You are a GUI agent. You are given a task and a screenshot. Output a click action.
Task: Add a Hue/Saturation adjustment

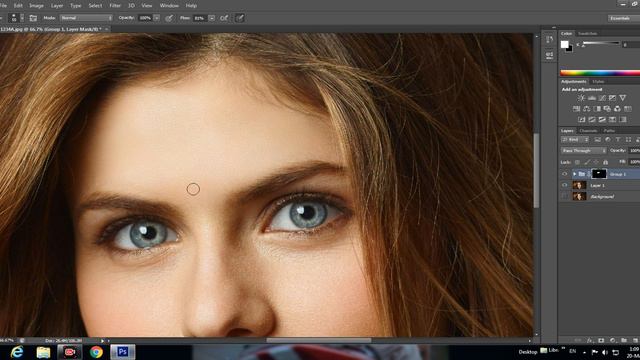576,109
